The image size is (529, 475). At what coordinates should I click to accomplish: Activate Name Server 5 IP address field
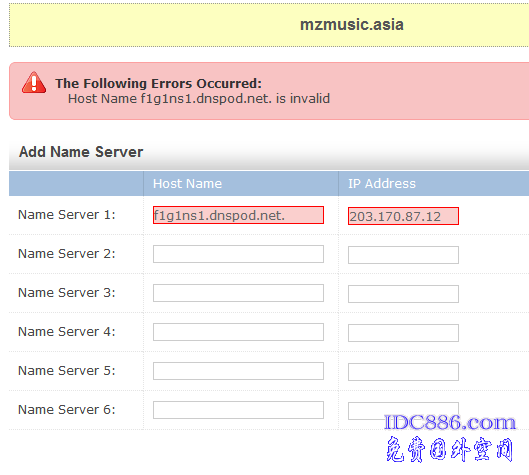click(x=403, y=372)
